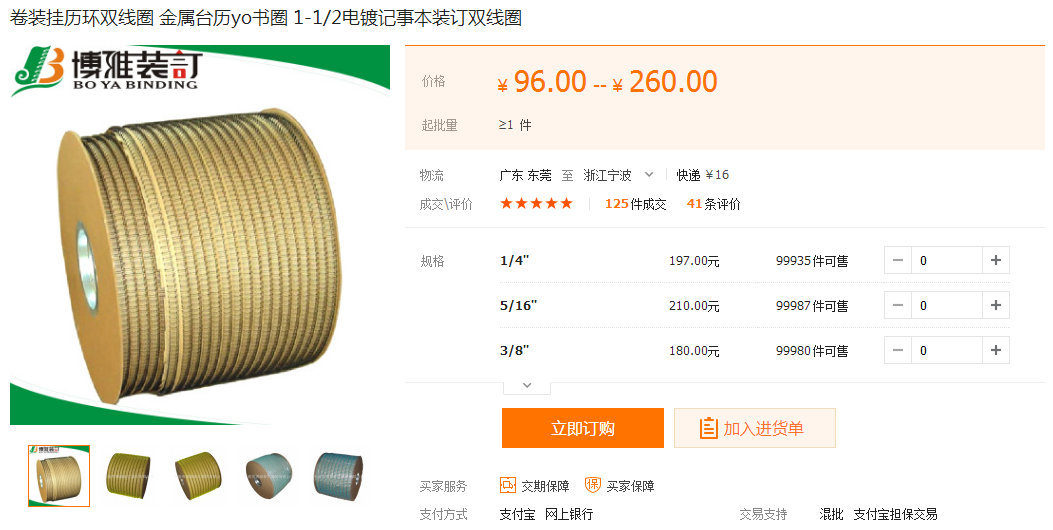Click the clipboard icon on 加入进货单

coord(708,428)
